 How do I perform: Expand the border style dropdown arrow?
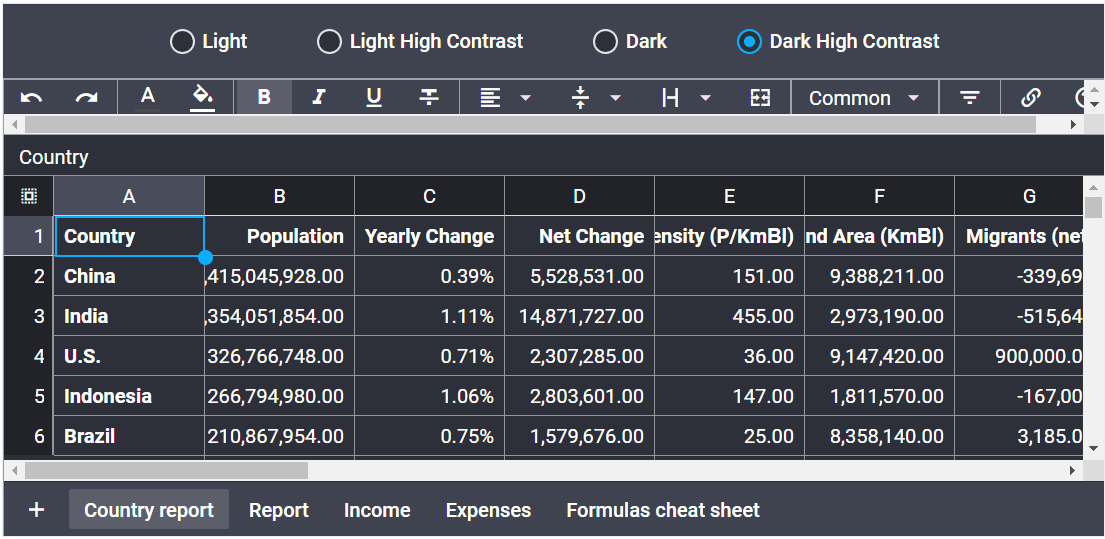click(x=705, y=98)
